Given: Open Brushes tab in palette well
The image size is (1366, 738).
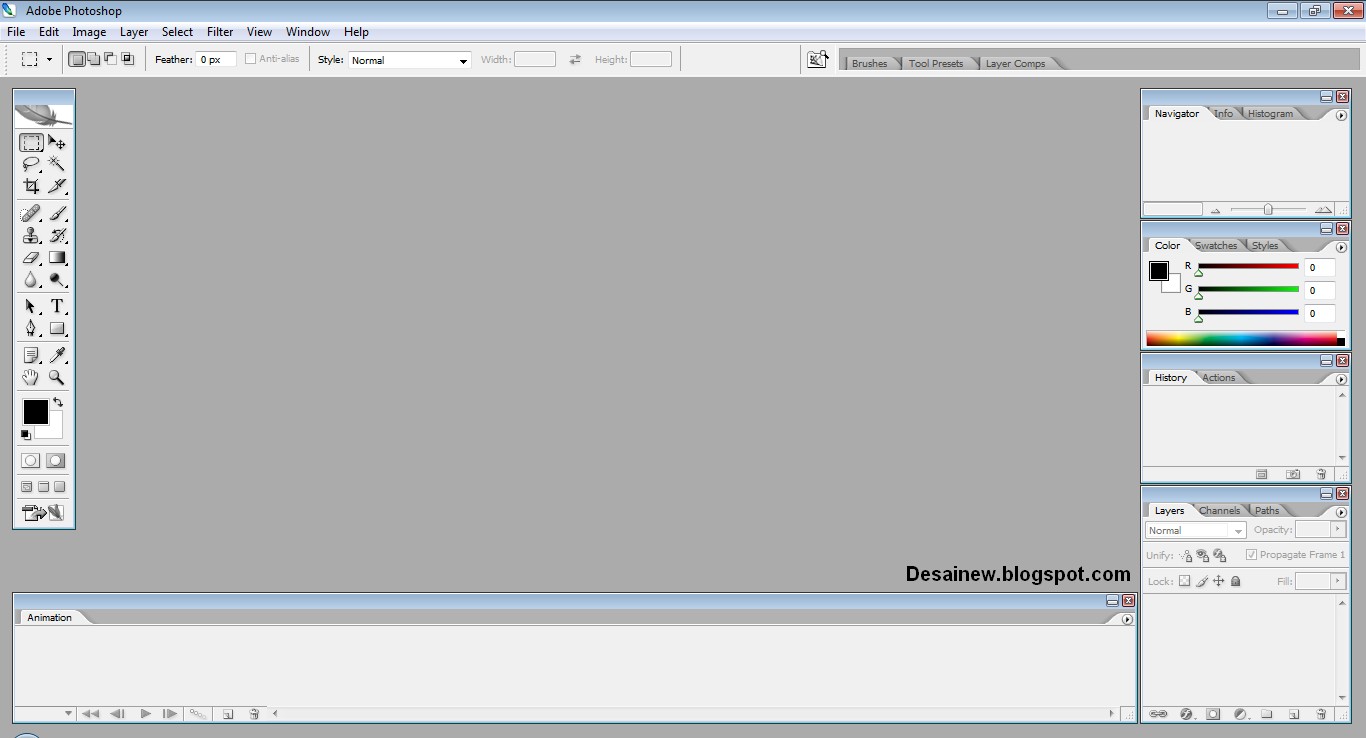Looking at the screenshot, I should point(869,63).
